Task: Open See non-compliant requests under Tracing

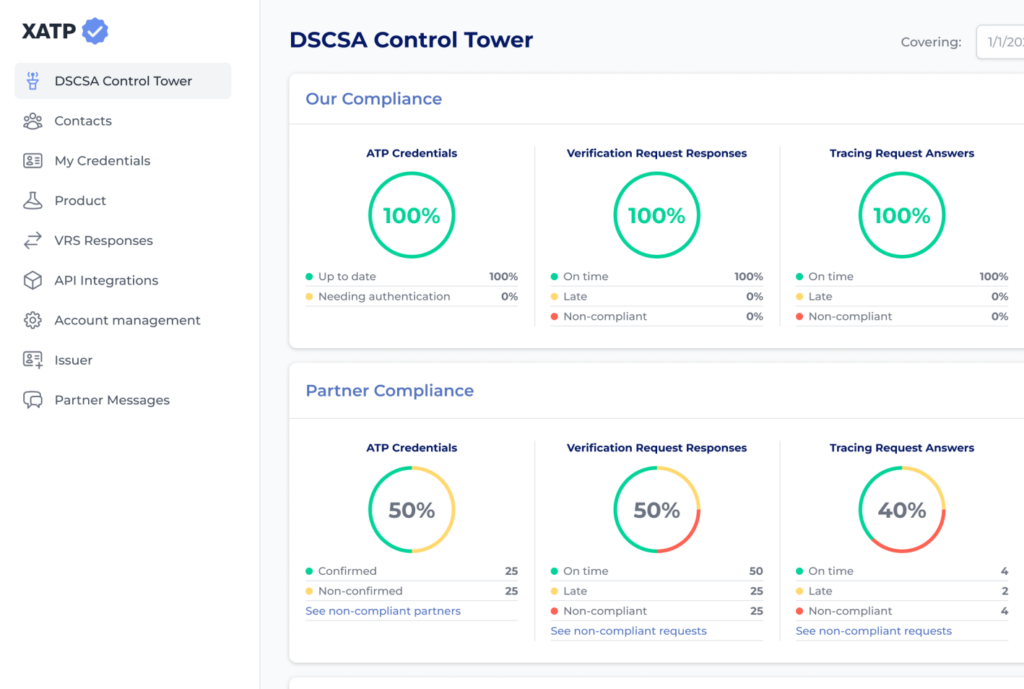Action: point(873,631)
